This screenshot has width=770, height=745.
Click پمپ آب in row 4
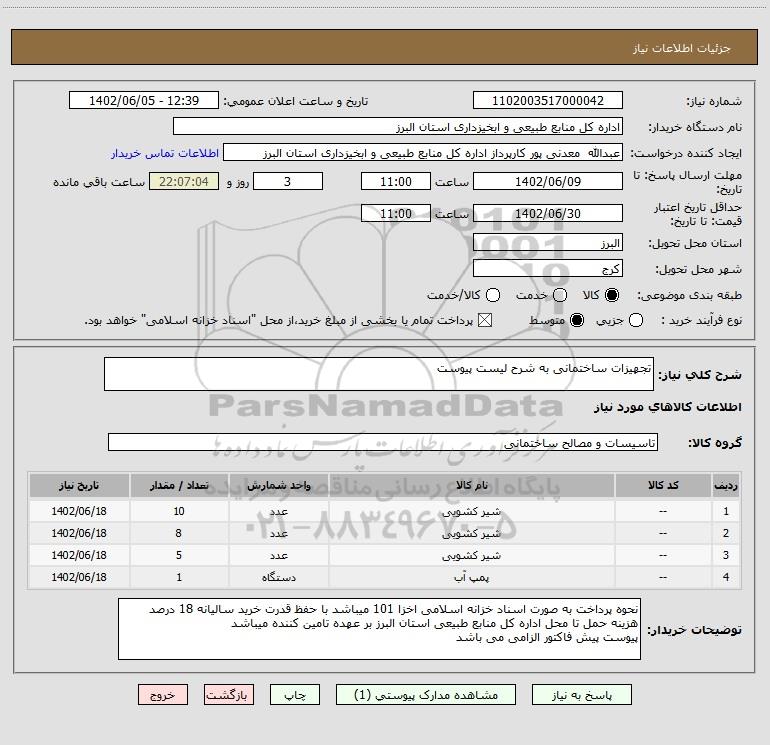(x=471, y=578)
